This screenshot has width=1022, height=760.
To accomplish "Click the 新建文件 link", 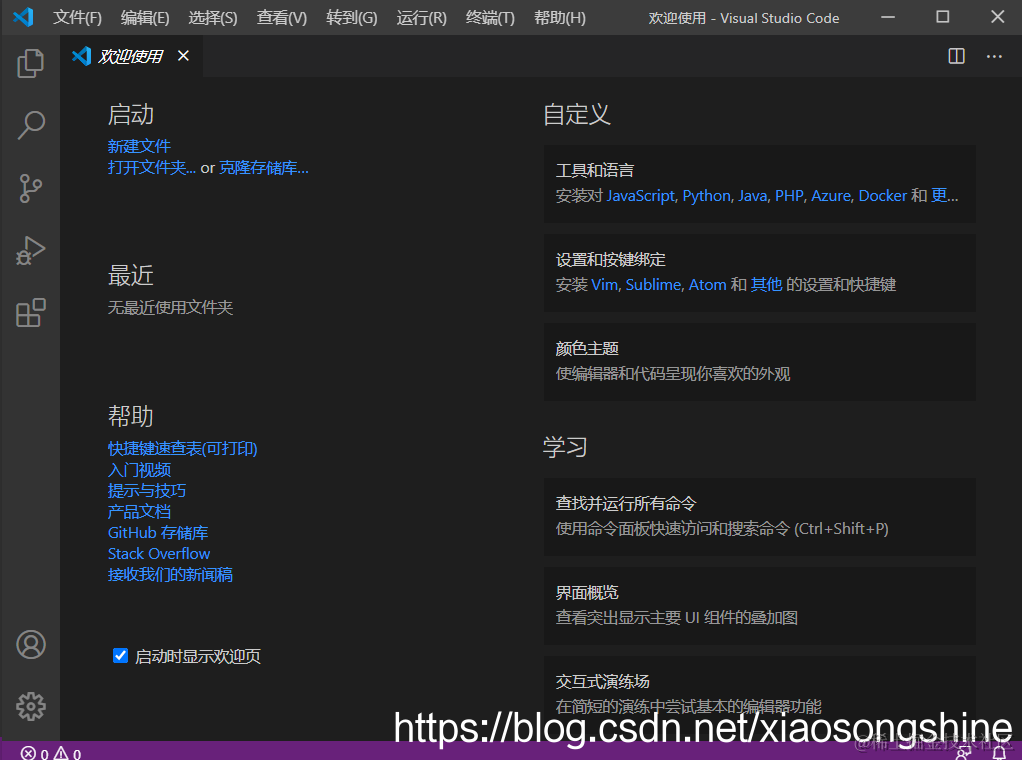I will click(139, 146).
